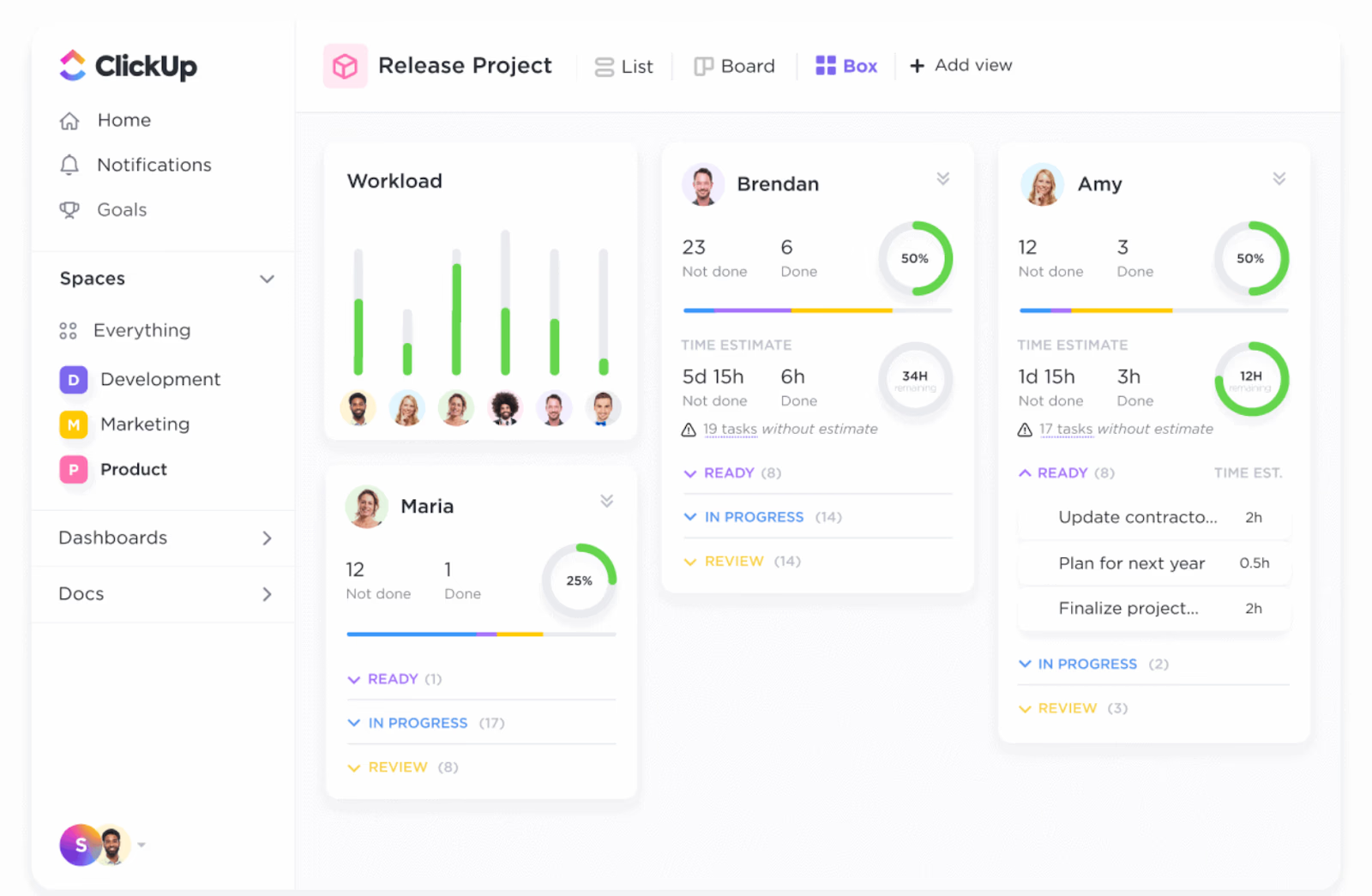Collapse Amy's card with double chevron

[1279, 178]
